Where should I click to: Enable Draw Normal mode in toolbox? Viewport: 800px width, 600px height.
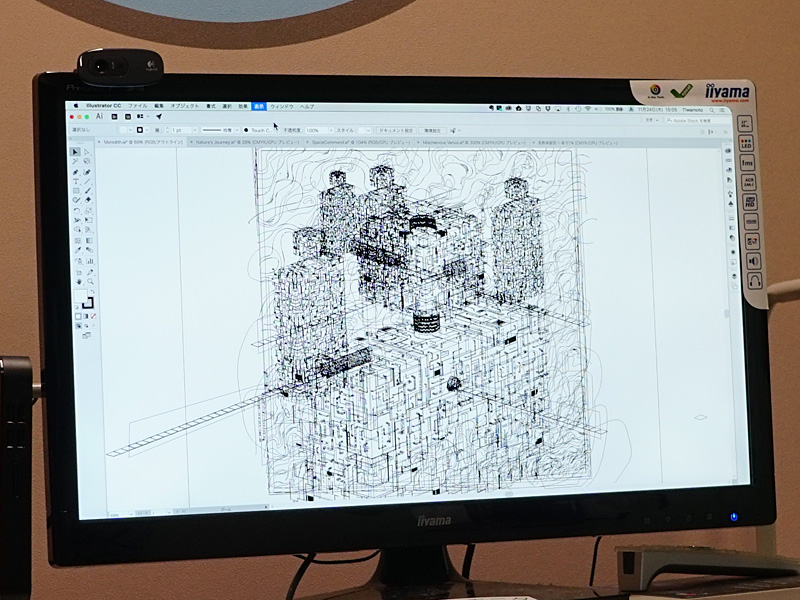[x=79, y=325]
